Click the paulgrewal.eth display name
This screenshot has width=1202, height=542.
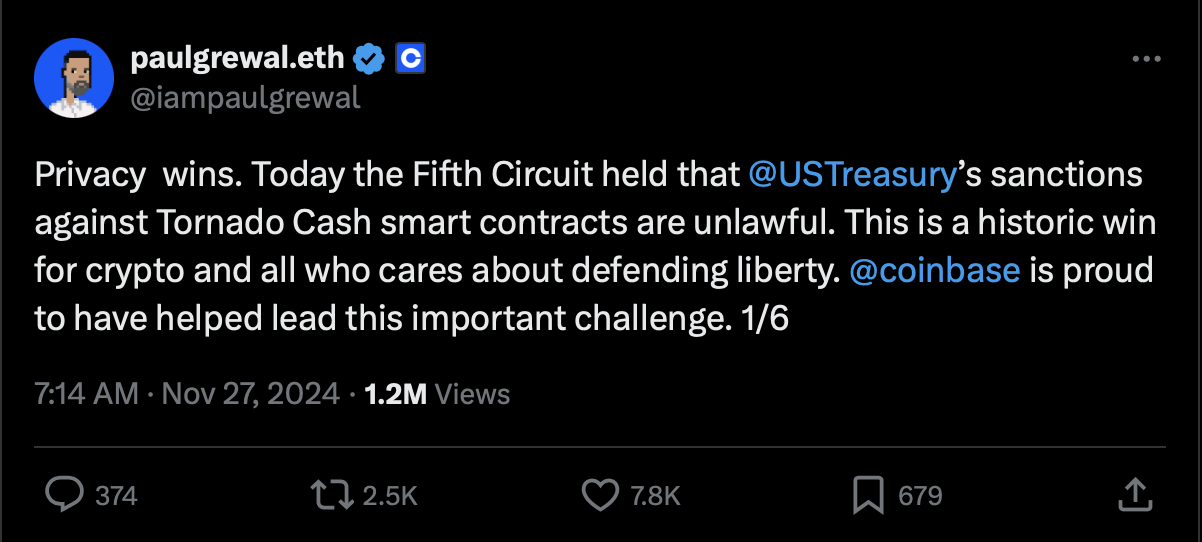coord(238,60)
